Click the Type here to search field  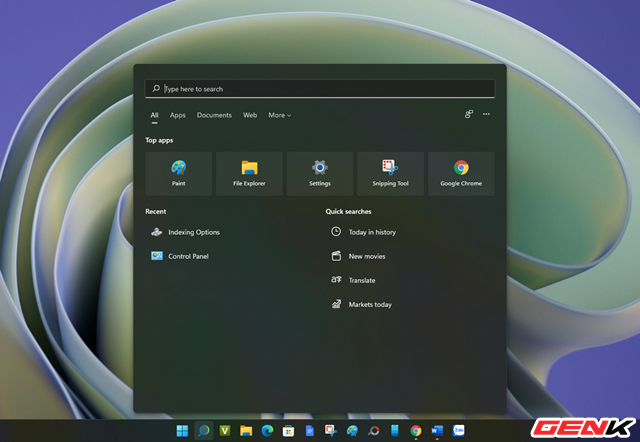click(x=320, y=89)
